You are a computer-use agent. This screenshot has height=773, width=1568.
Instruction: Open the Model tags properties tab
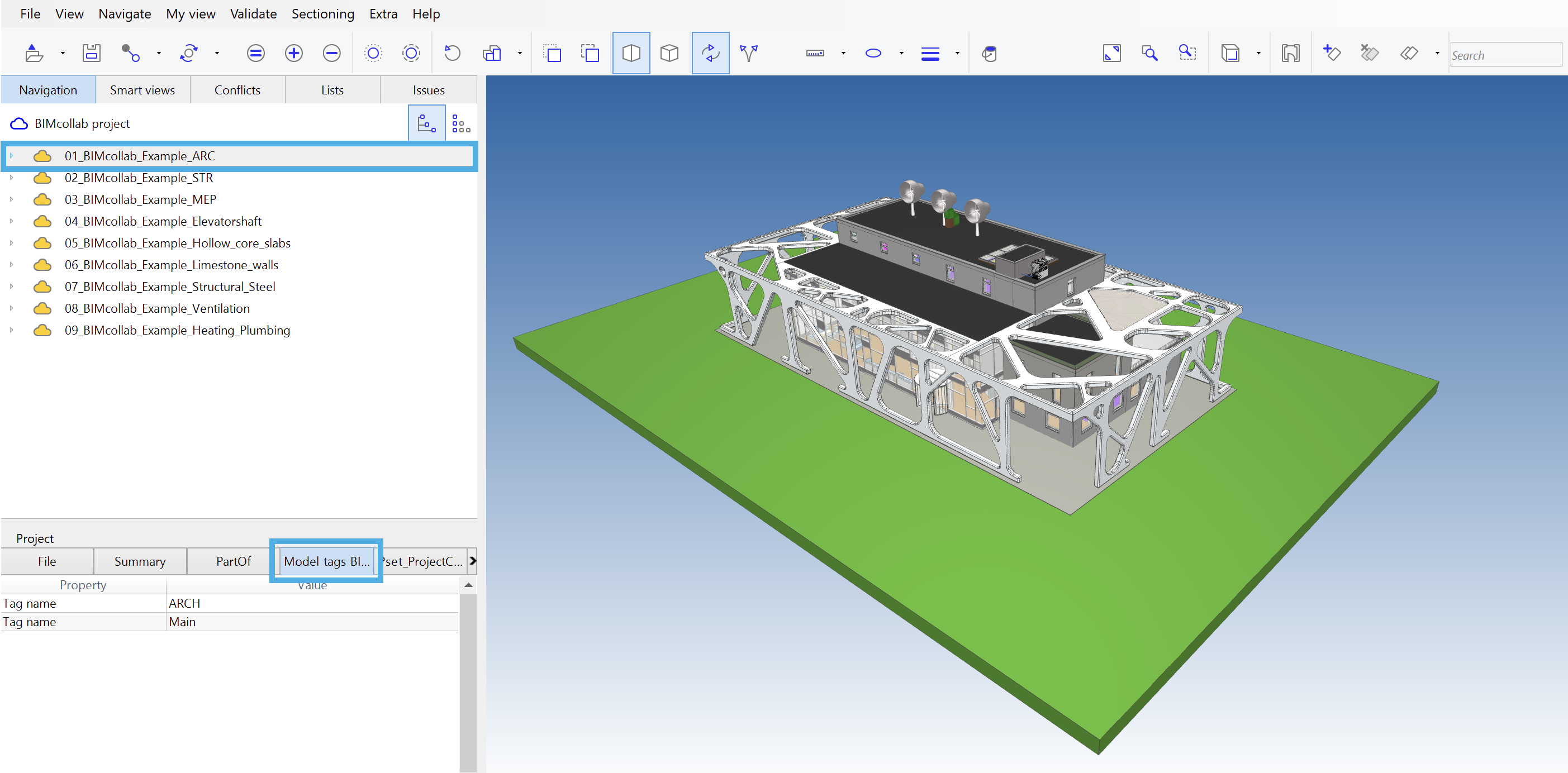pyautogui.click(x=327, y=561)
